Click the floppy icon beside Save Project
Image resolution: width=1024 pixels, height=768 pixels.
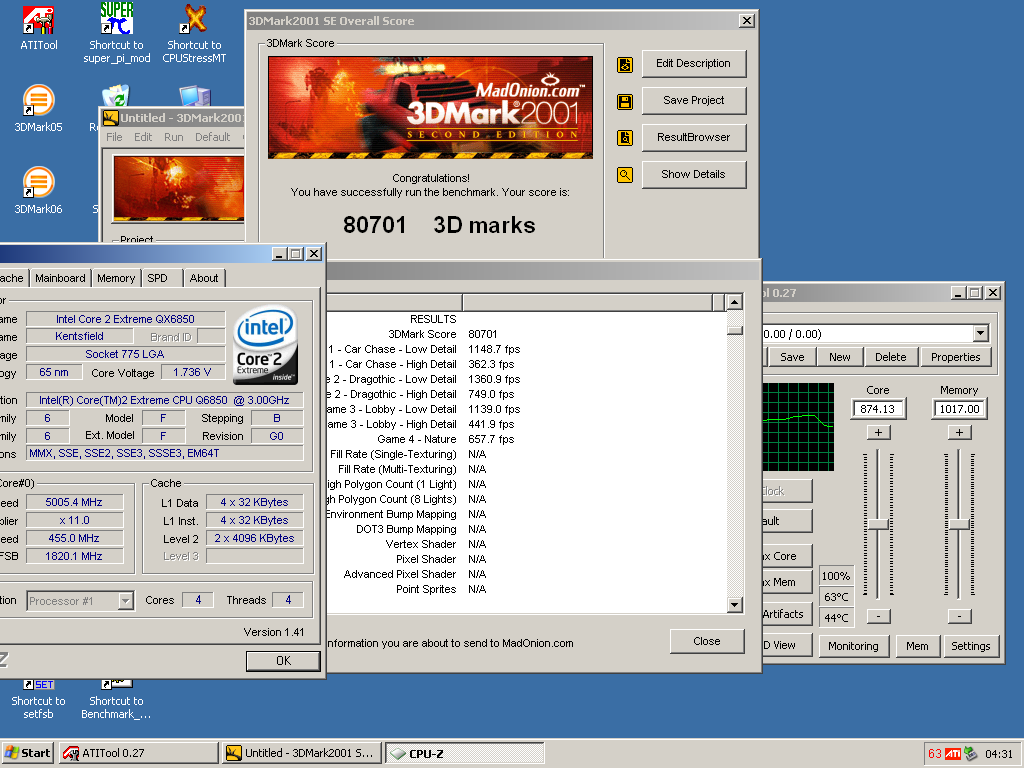(625, 101)
